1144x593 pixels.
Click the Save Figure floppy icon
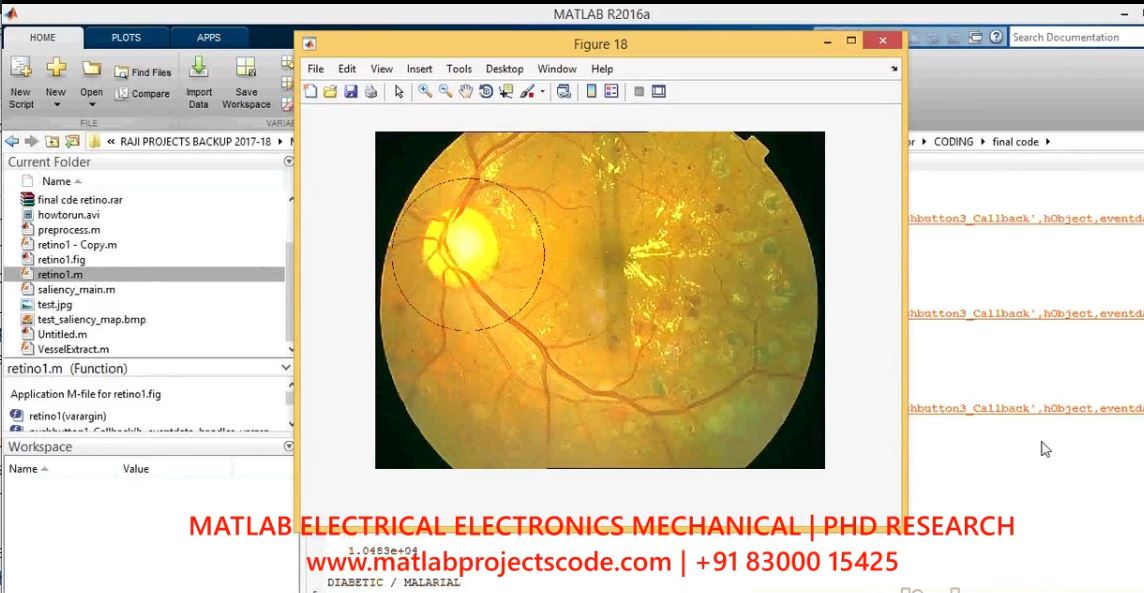350,91
